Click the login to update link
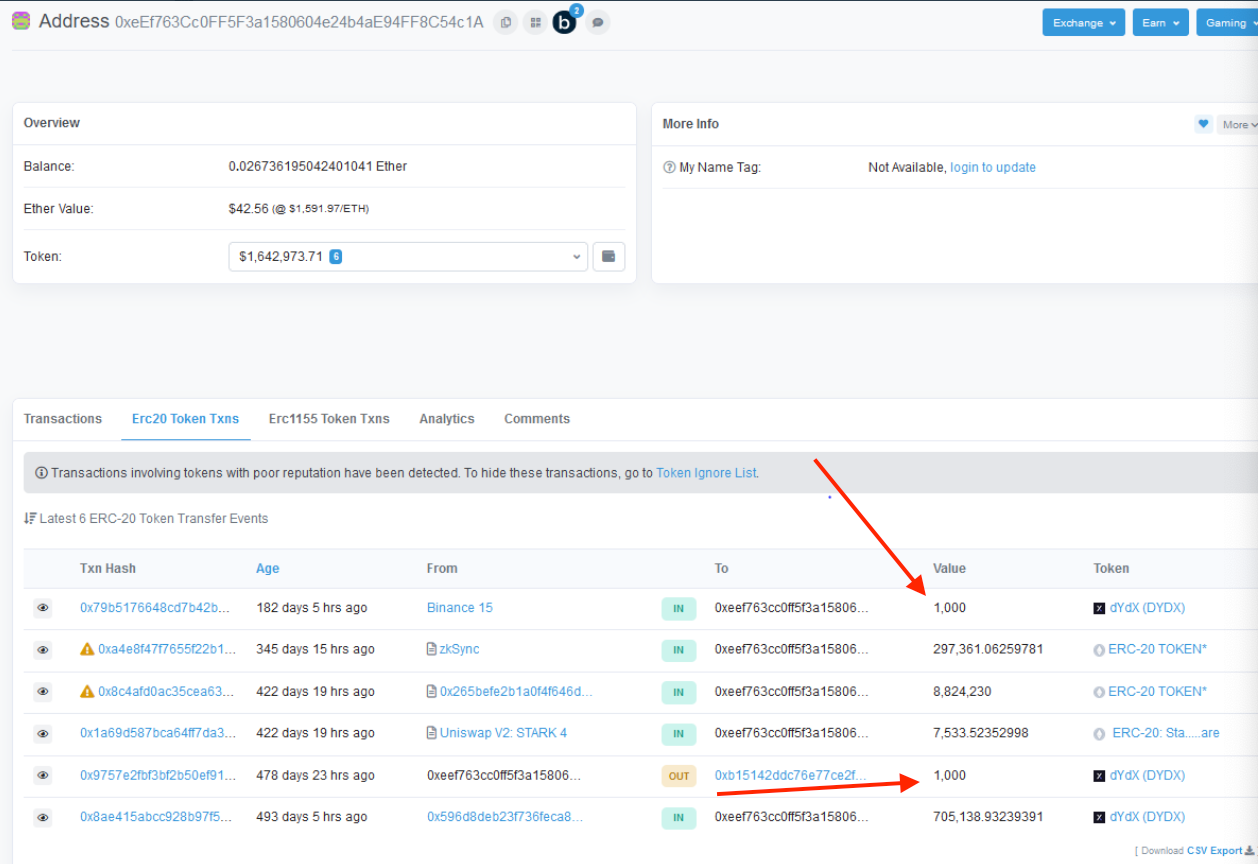Viewport: 1258px width, 864px height. [x=993, y=168]
